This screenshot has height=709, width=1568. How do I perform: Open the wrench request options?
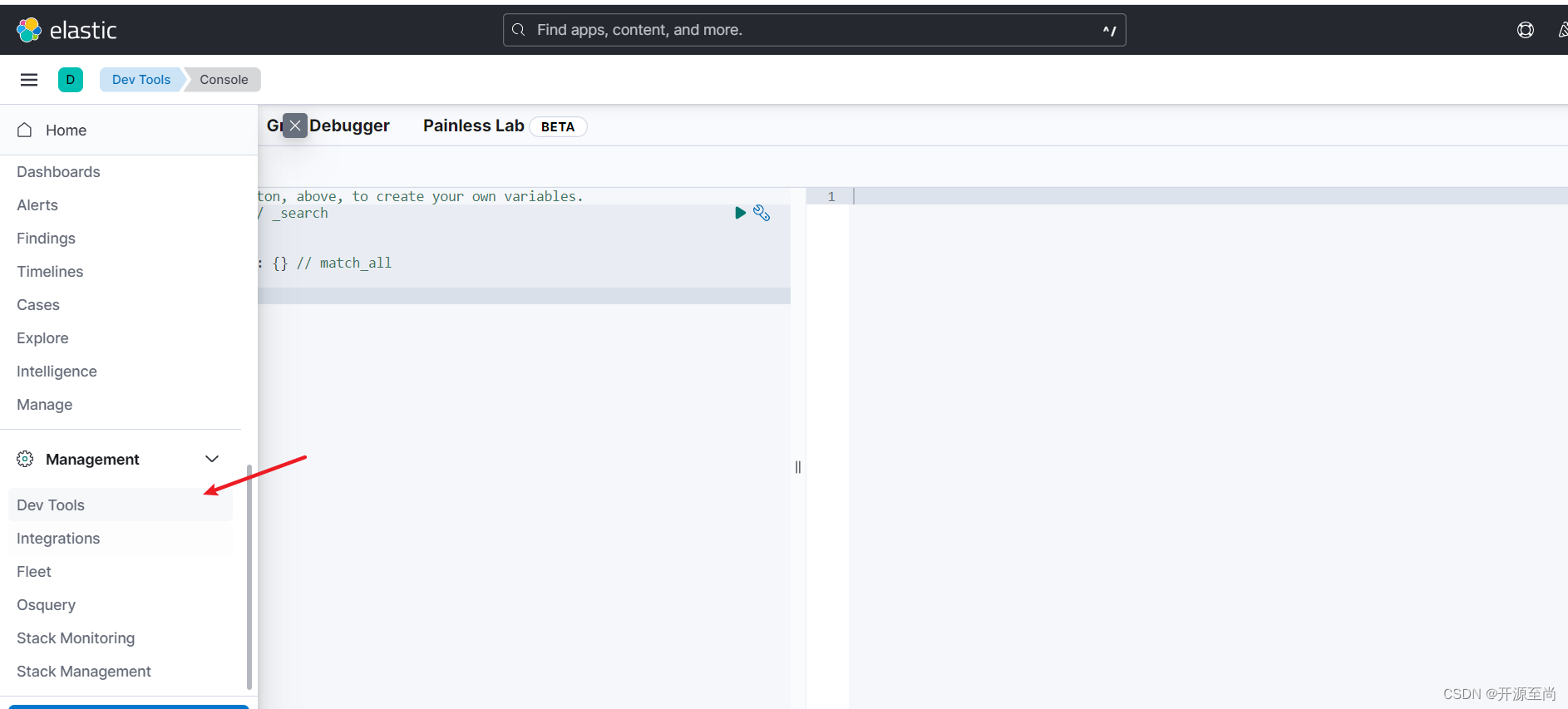[762, 213]
